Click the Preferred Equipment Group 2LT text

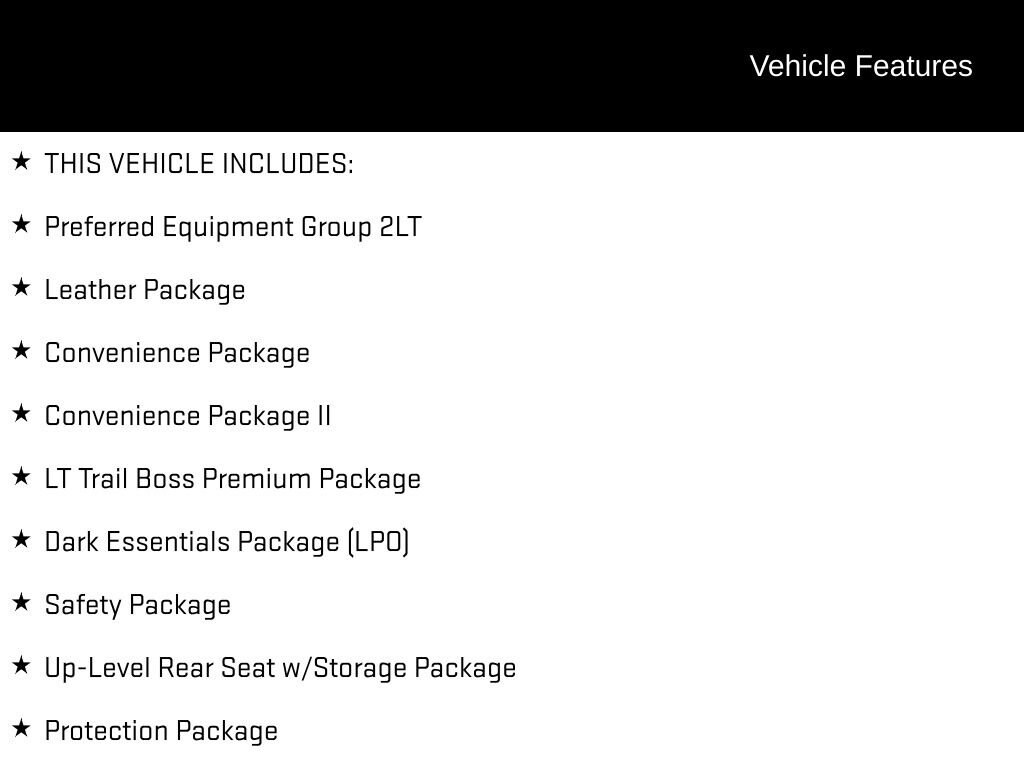233,227
